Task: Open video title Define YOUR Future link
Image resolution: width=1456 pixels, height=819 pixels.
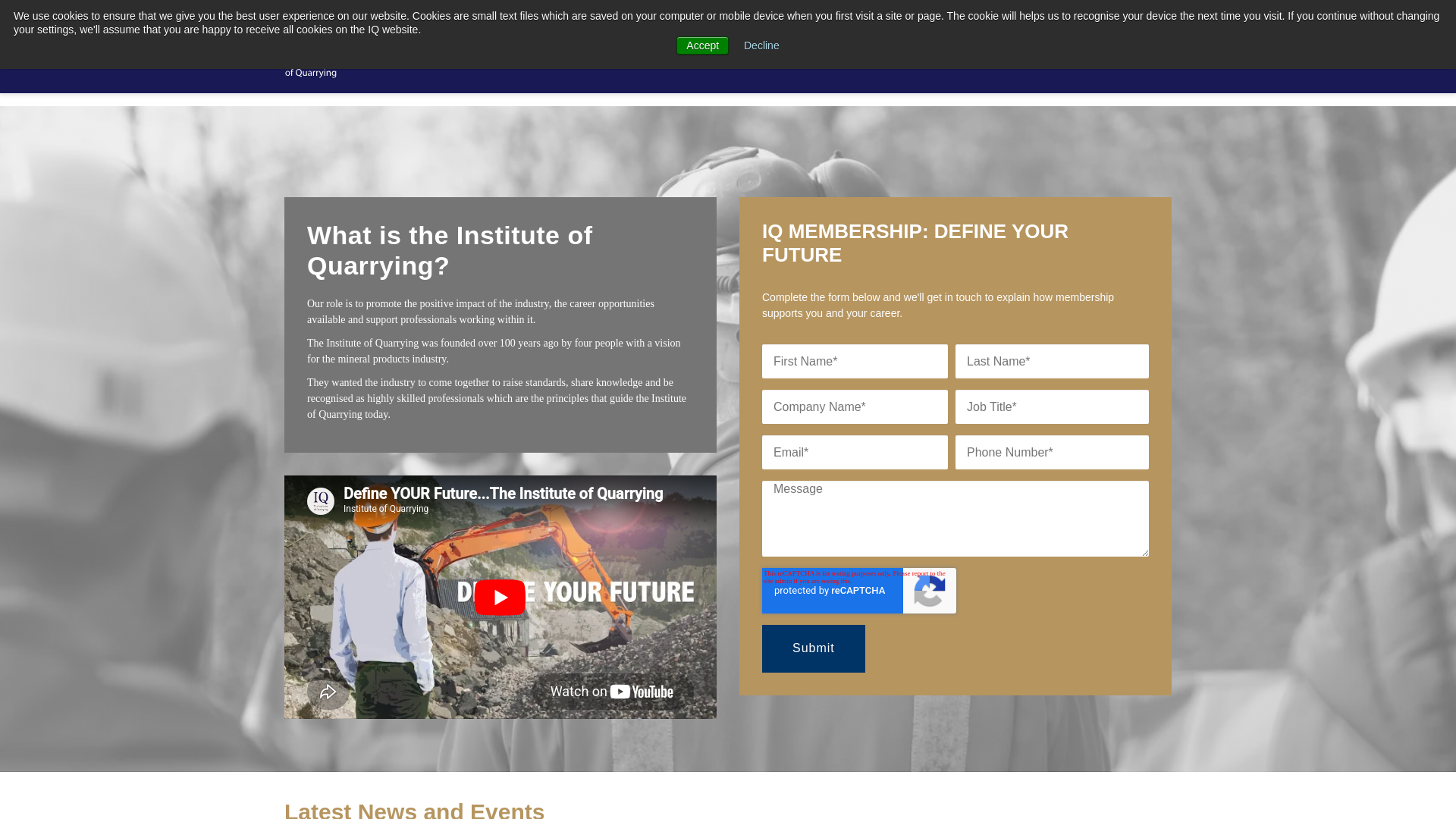Action: 504,494
